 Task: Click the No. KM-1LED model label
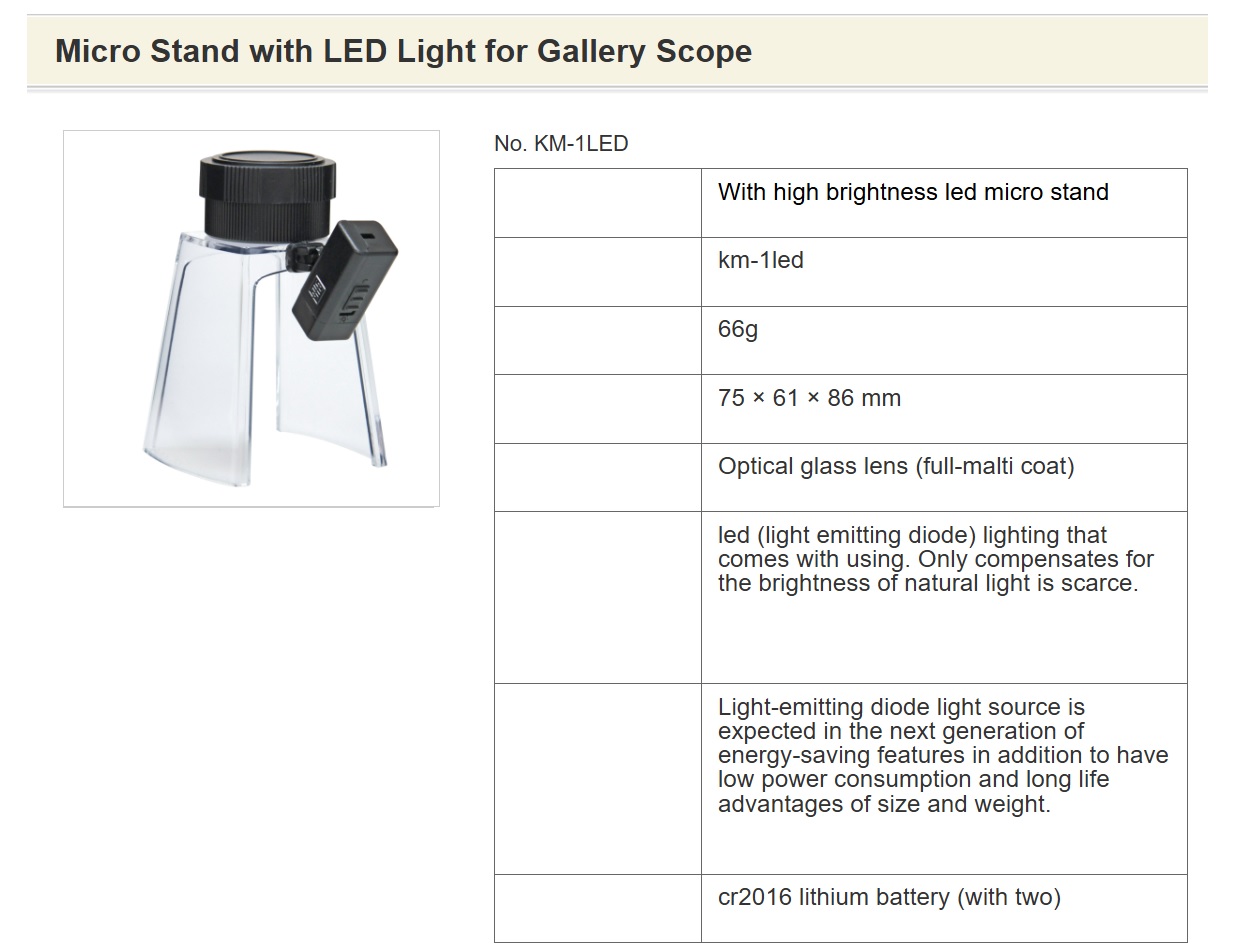point(561,144)
